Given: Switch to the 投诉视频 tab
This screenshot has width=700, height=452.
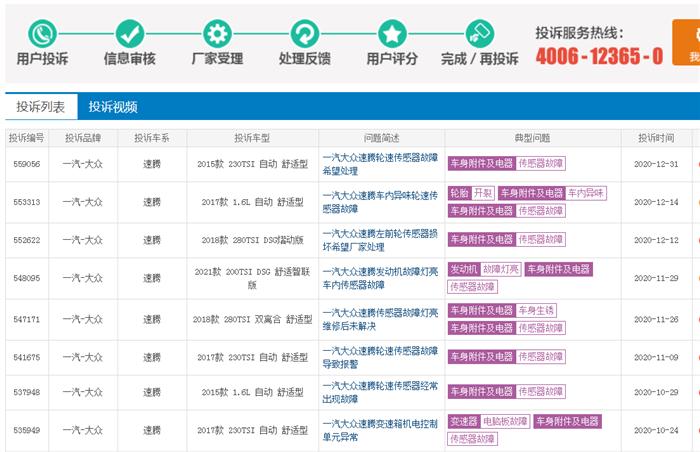Looking at the screenshot, I should point(113,107).
